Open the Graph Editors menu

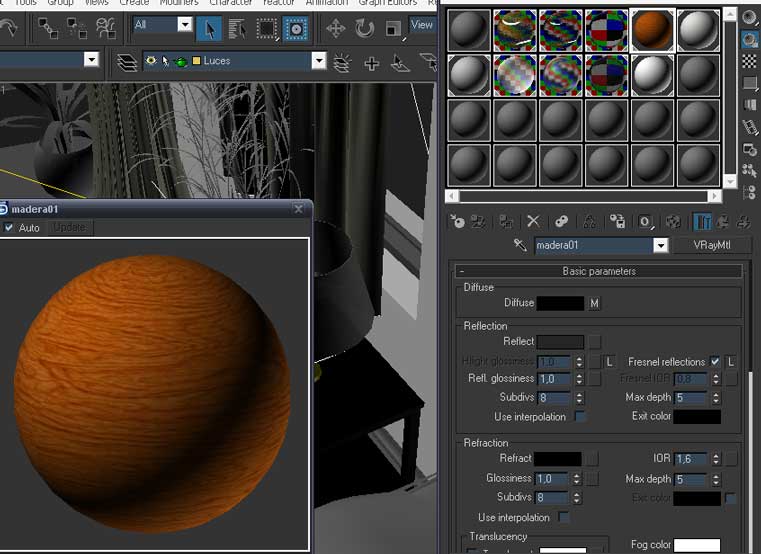[x=388, y=2]
